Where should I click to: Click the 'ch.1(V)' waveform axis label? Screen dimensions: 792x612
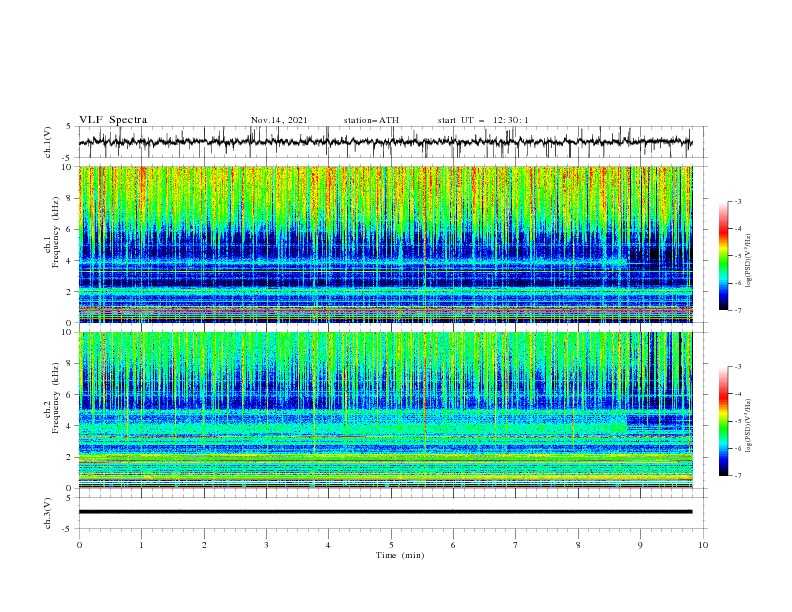coord(48,142)
